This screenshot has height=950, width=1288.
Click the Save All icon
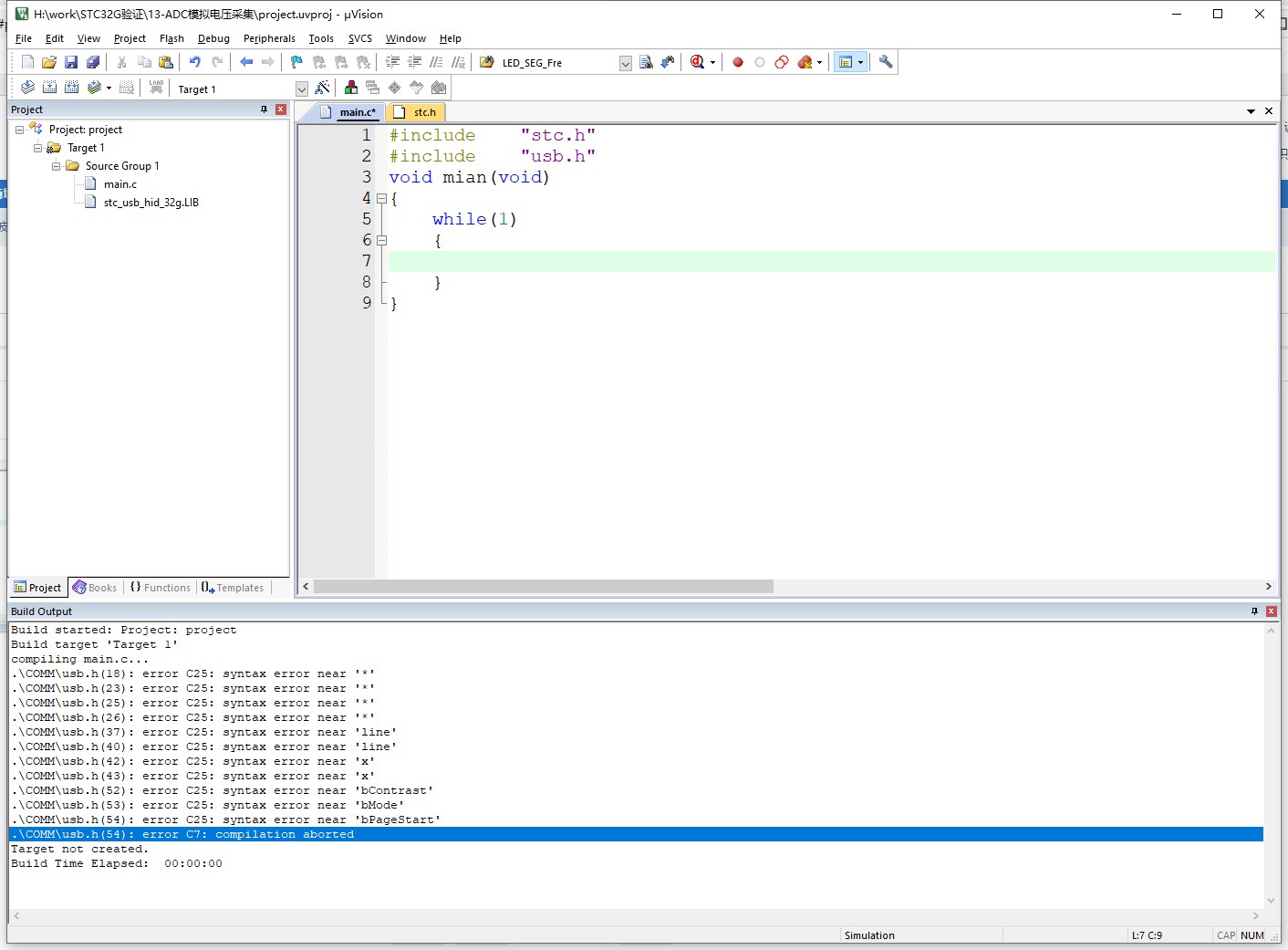93,62
